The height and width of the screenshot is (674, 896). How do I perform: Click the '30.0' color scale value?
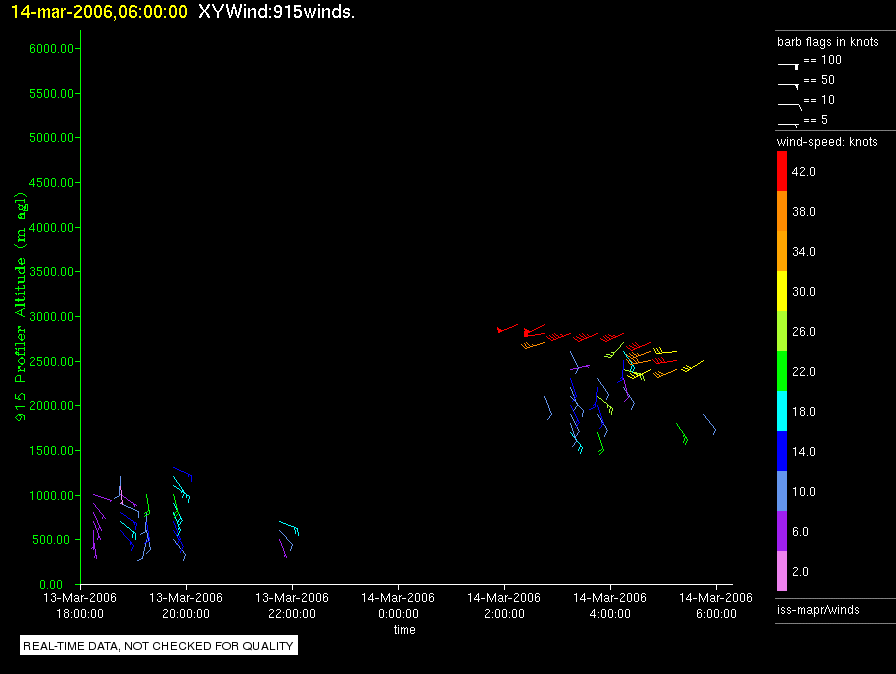coord(803,291)
